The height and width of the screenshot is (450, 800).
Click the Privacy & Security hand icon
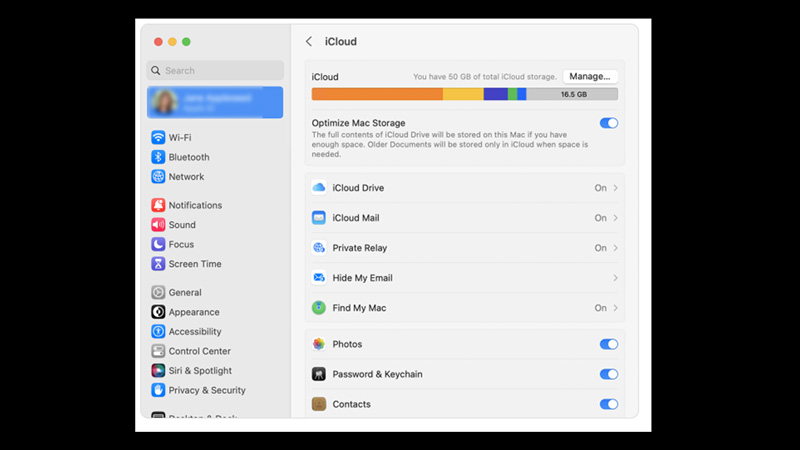click(158, 390)
